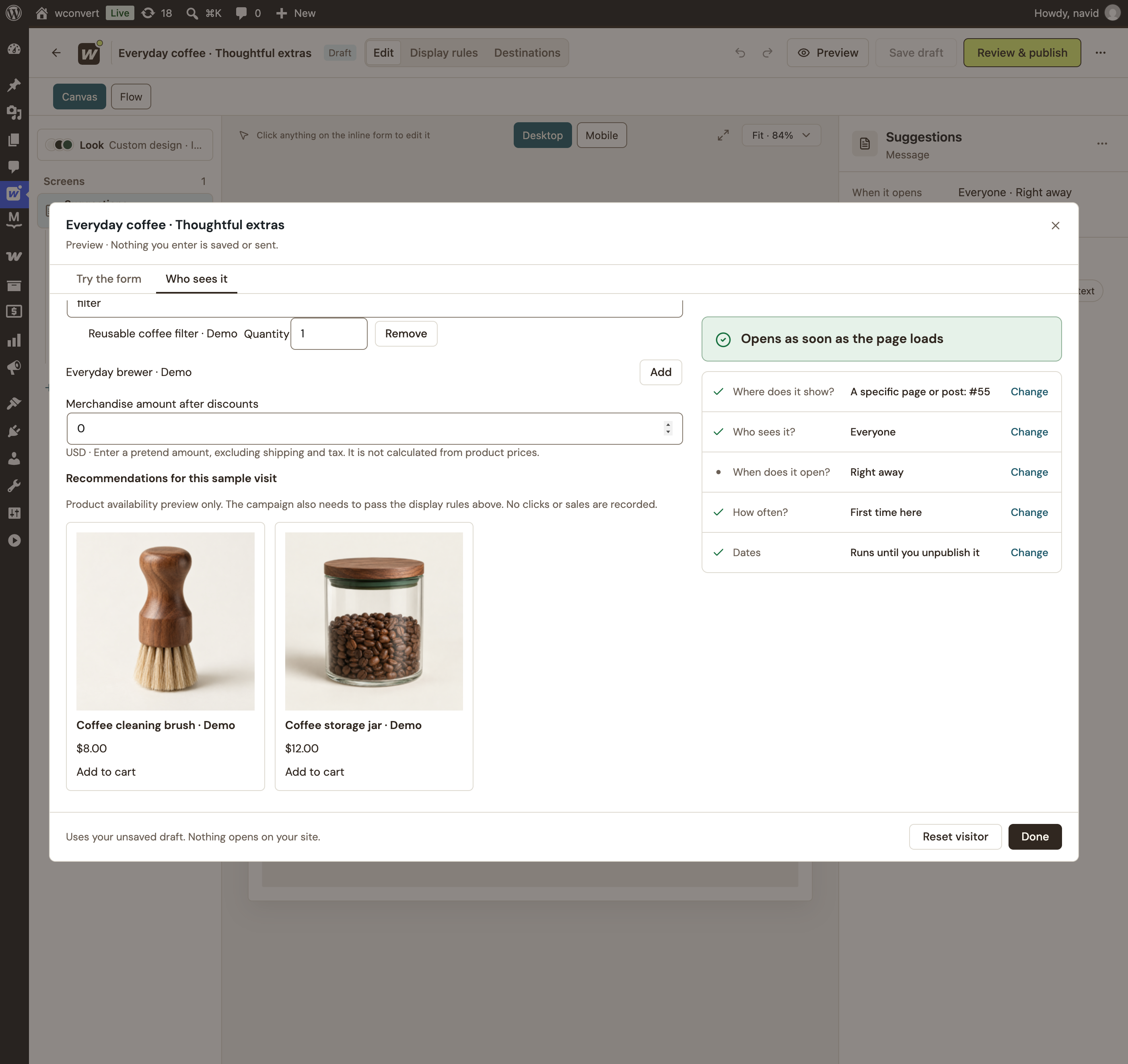The height and width of the screenshot is (1064, 1128).
Task: Click Reset visitor button
Action: 955,836
